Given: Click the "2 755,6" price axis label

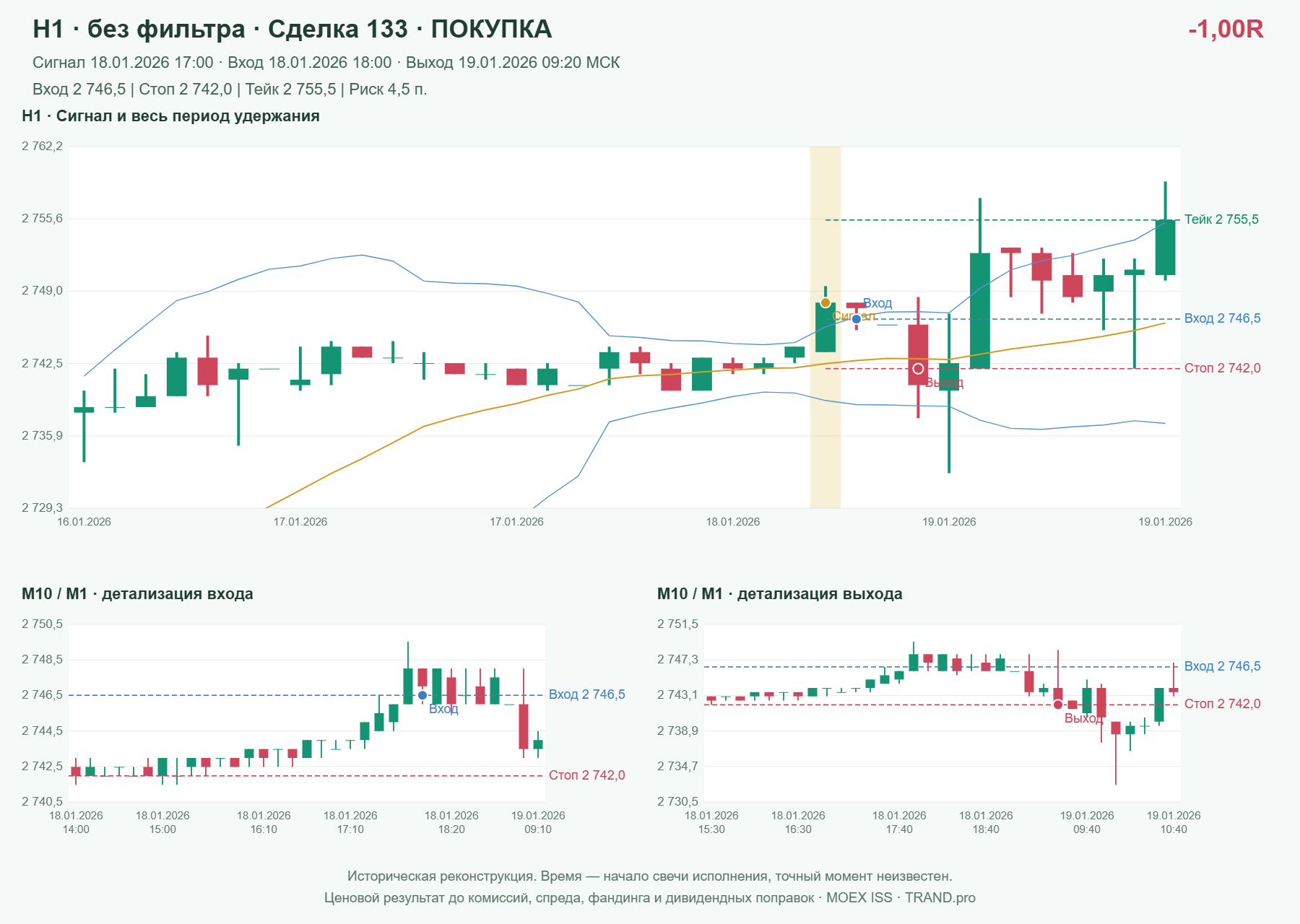Looking at the screenshot, I should (43, 219).
